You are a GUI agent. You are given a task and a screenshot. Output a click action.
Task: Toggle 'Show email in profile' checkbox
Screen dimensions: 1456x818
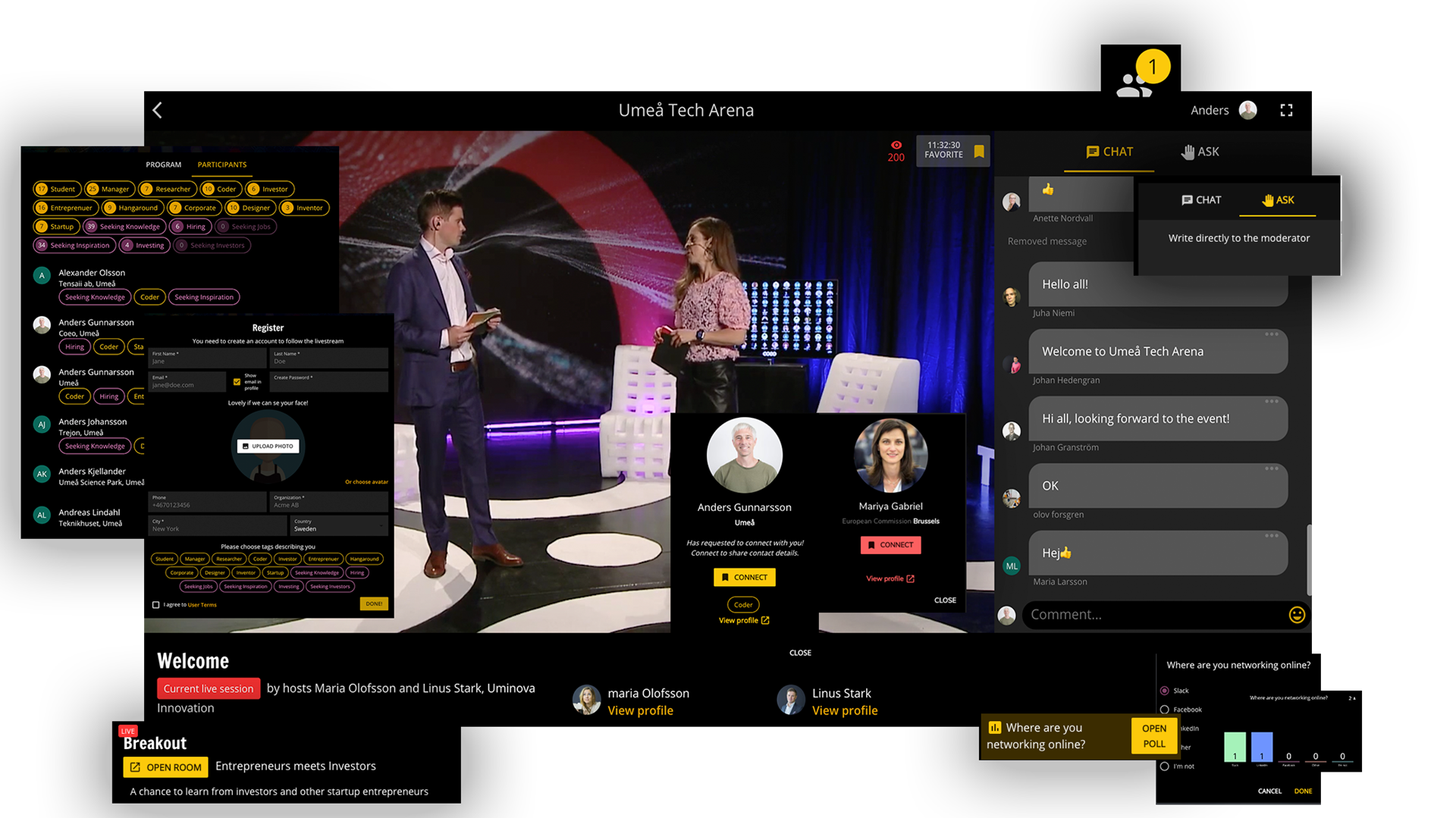pos(237,382)
